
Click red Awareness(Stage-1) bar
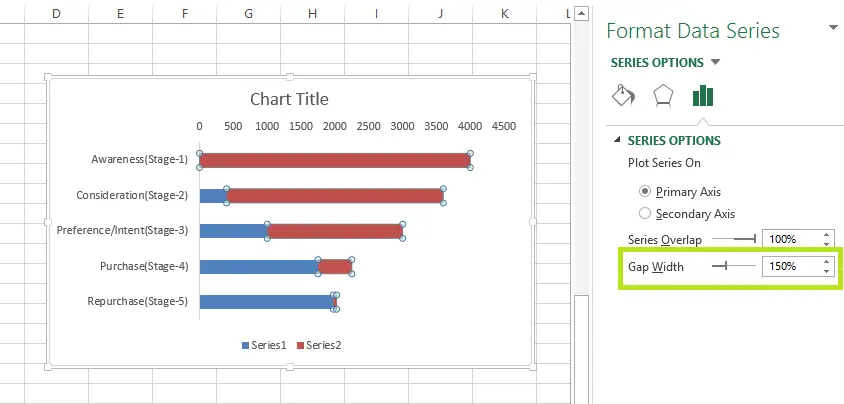(x=335, y=160)
